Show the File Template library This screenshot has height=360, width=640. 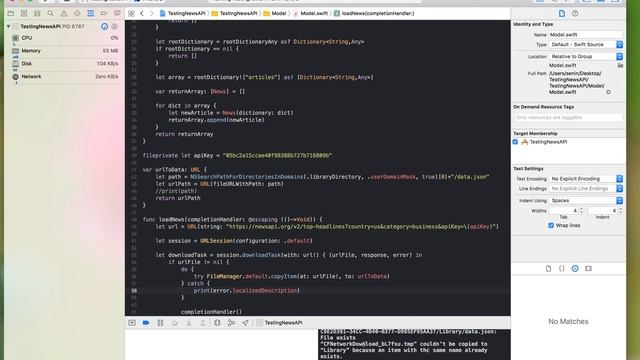548,269
